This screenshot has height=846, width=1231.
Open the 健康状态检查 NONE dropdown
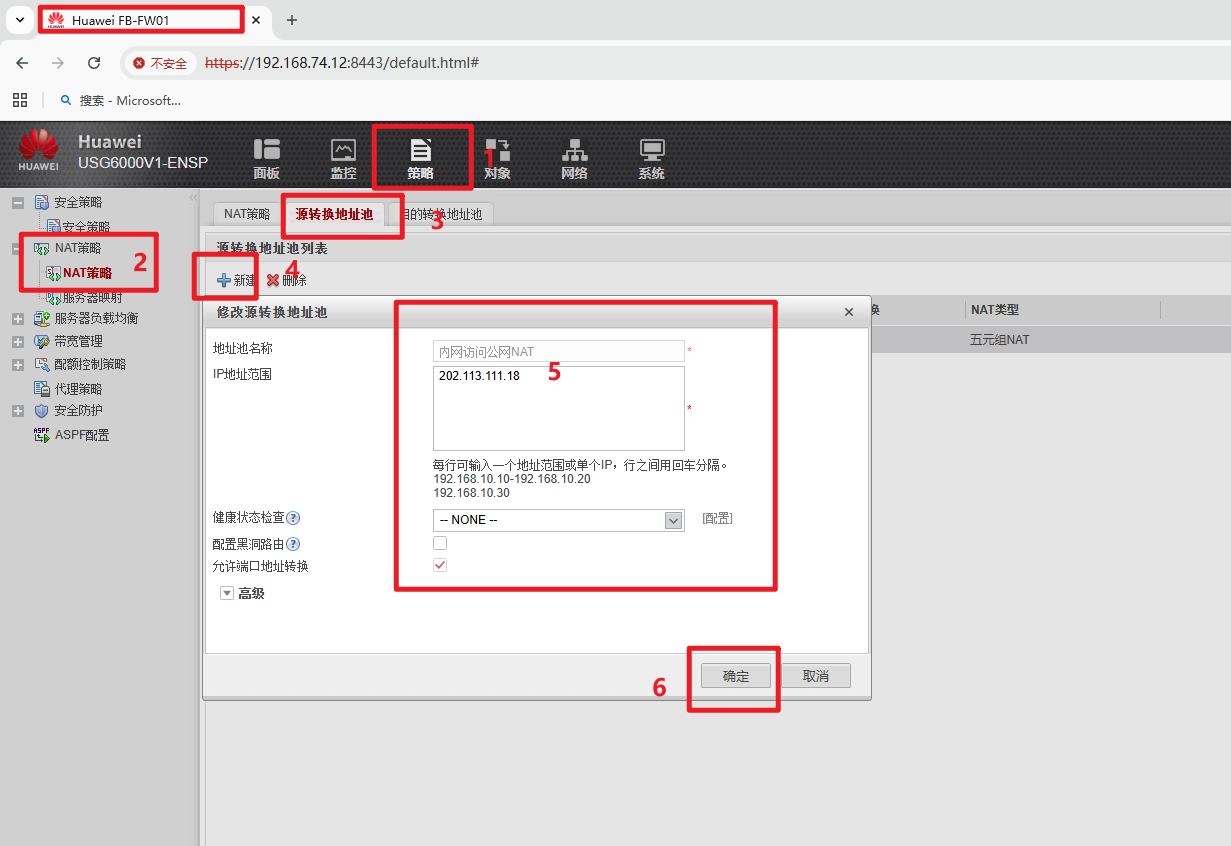pyautogui.click(x=673, y=520)
